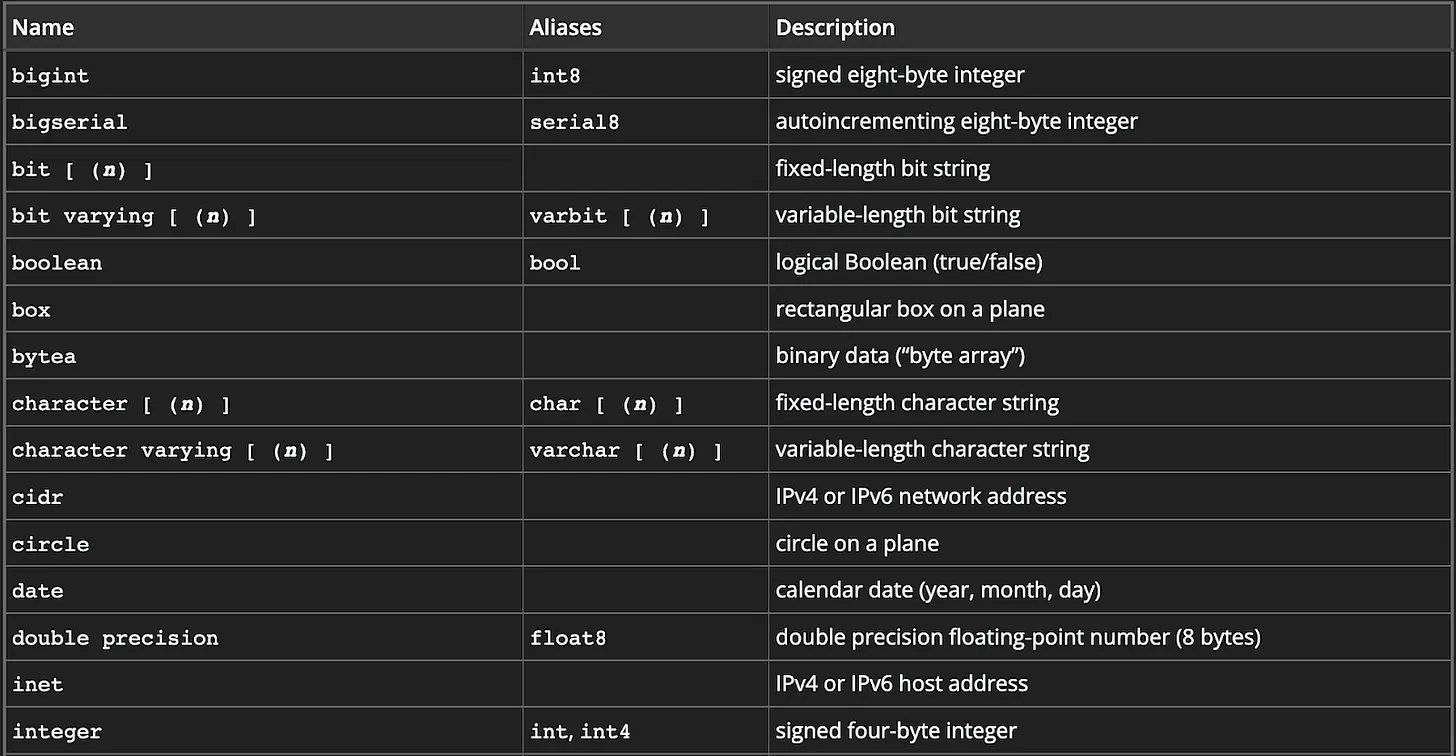
Task: Click the box type name
Action: click(31, 310)
